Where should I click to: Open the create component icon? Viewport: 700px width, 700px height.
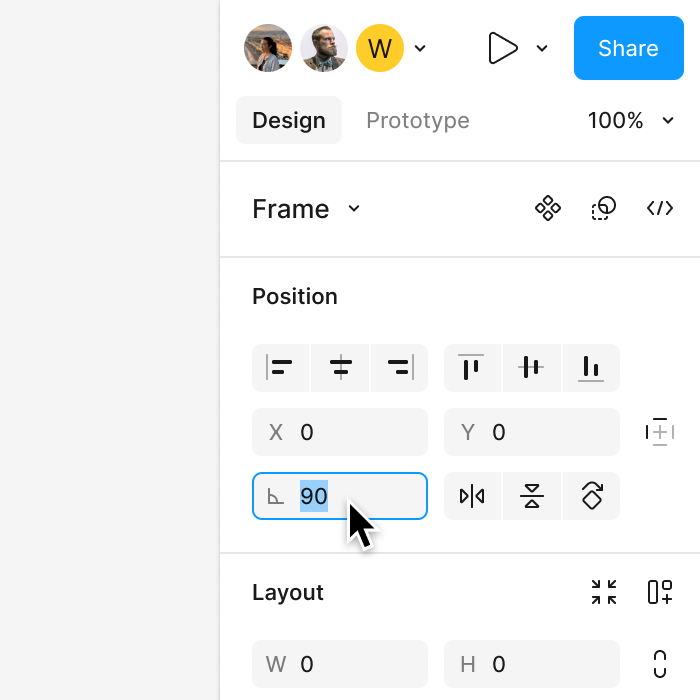coord(548,208)
